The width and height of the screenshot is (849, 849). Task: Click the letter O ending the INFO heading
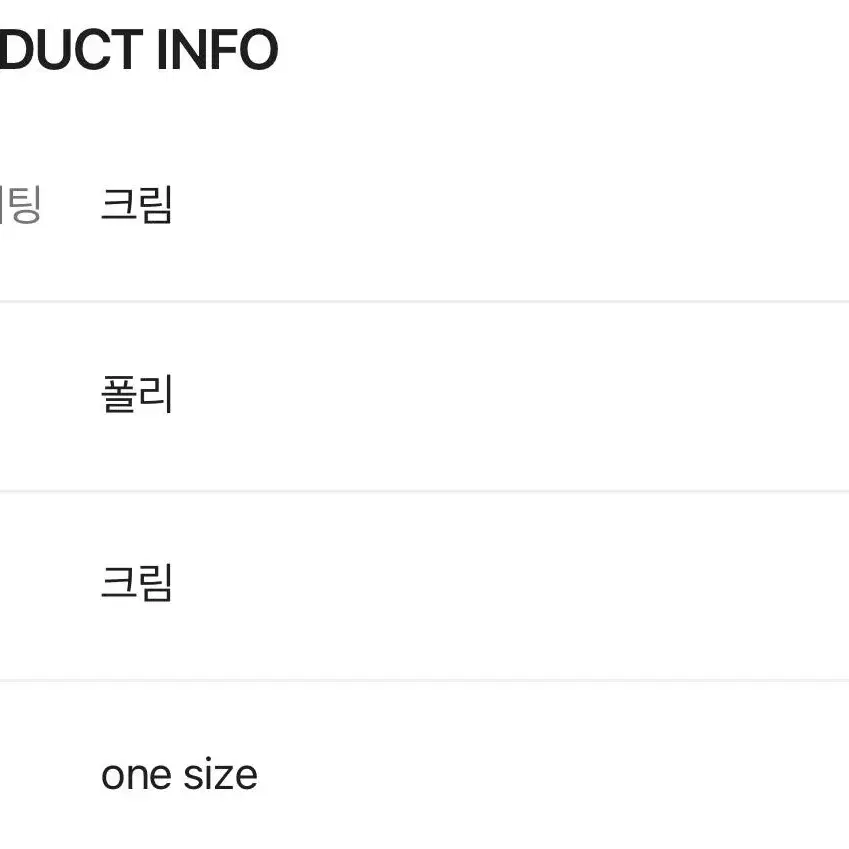pos(259,50)
